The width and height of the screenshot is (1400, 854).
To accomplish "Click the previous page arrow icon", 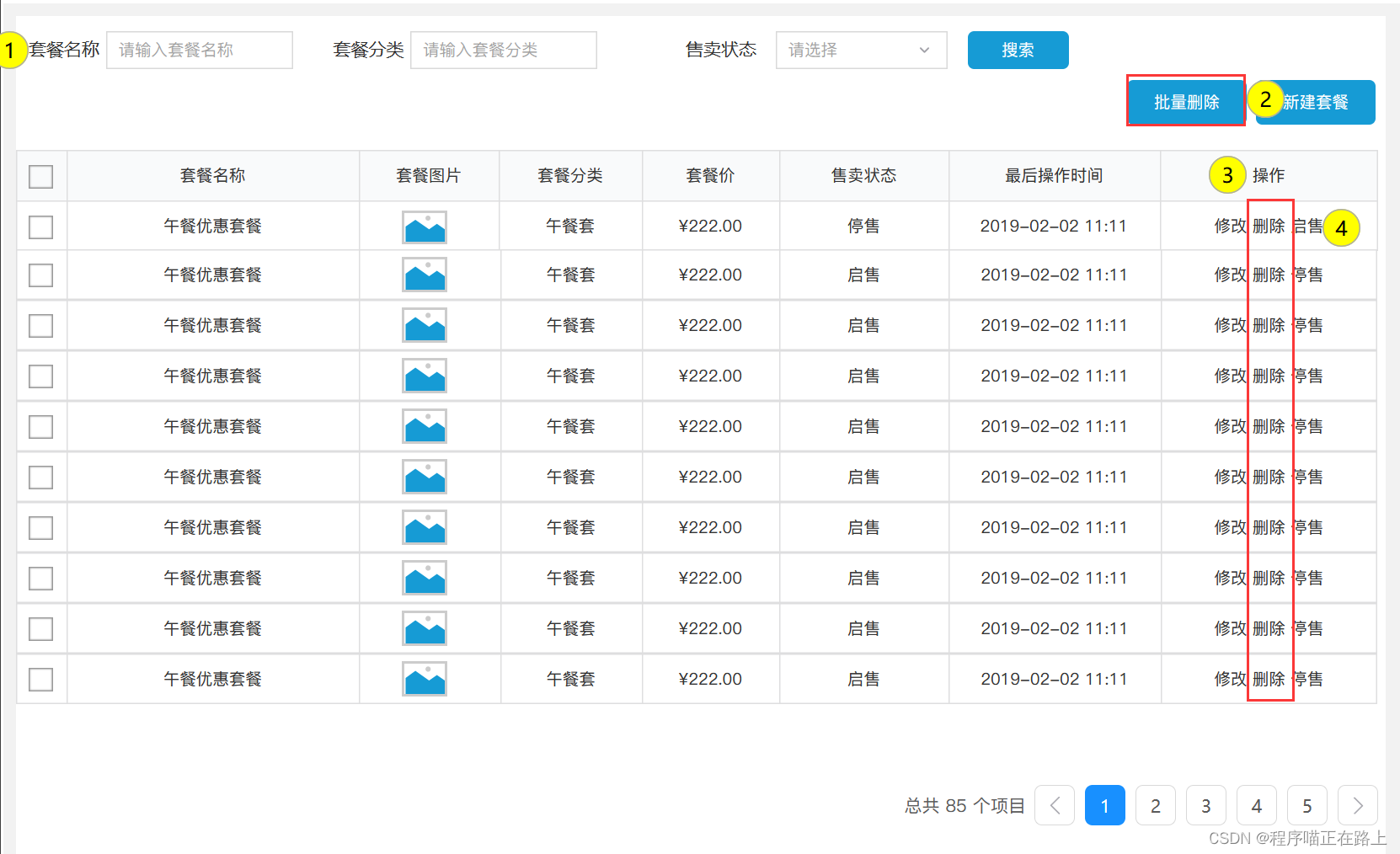I will click(x=1054, y=805).
